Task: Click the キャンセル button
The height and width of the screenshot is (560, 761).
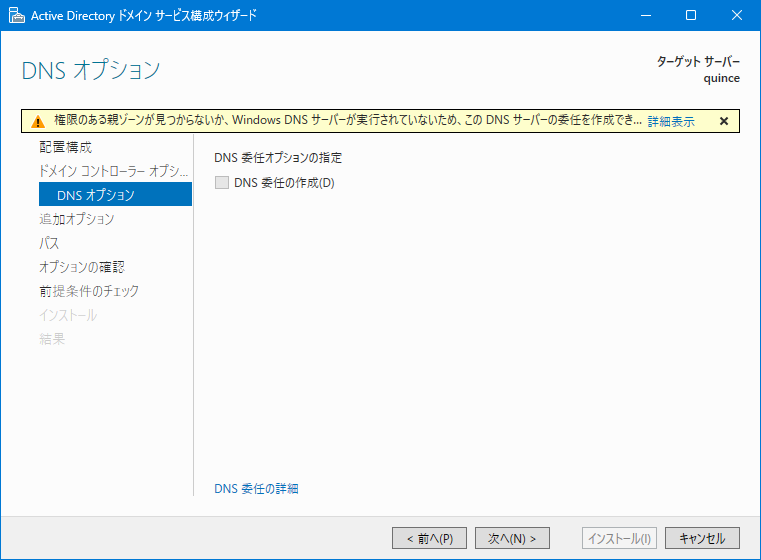Action: point(702,538)
